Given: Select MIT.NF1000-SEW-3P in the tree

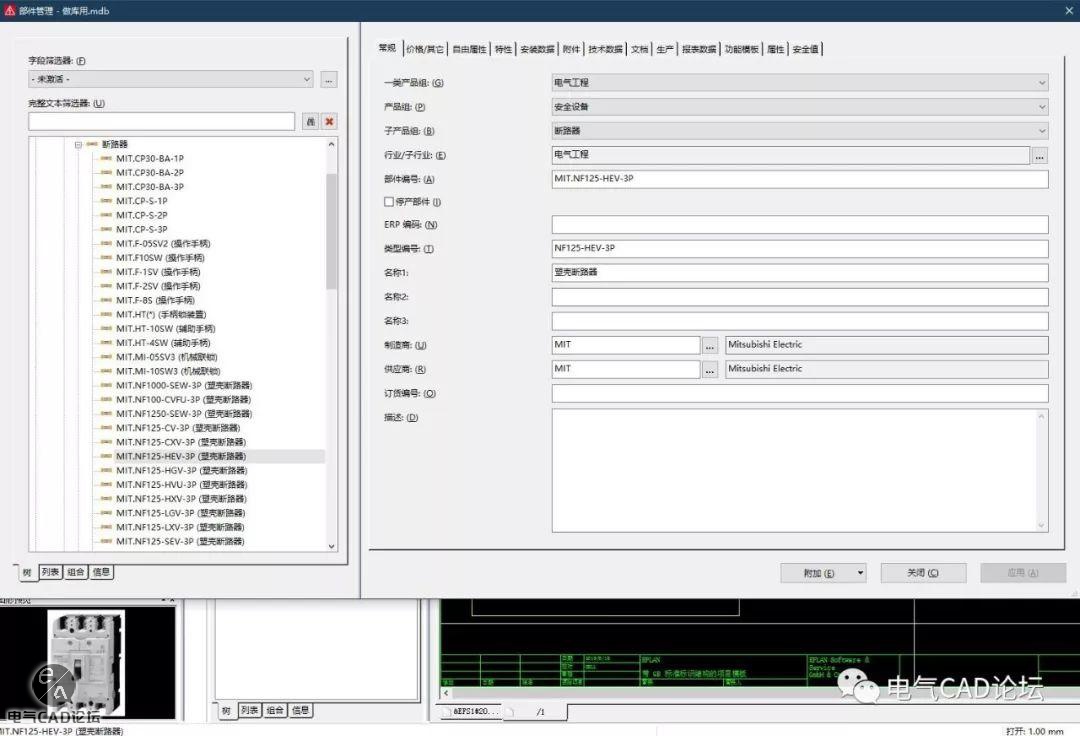Looking at the screenshot, I should point(184,386).
